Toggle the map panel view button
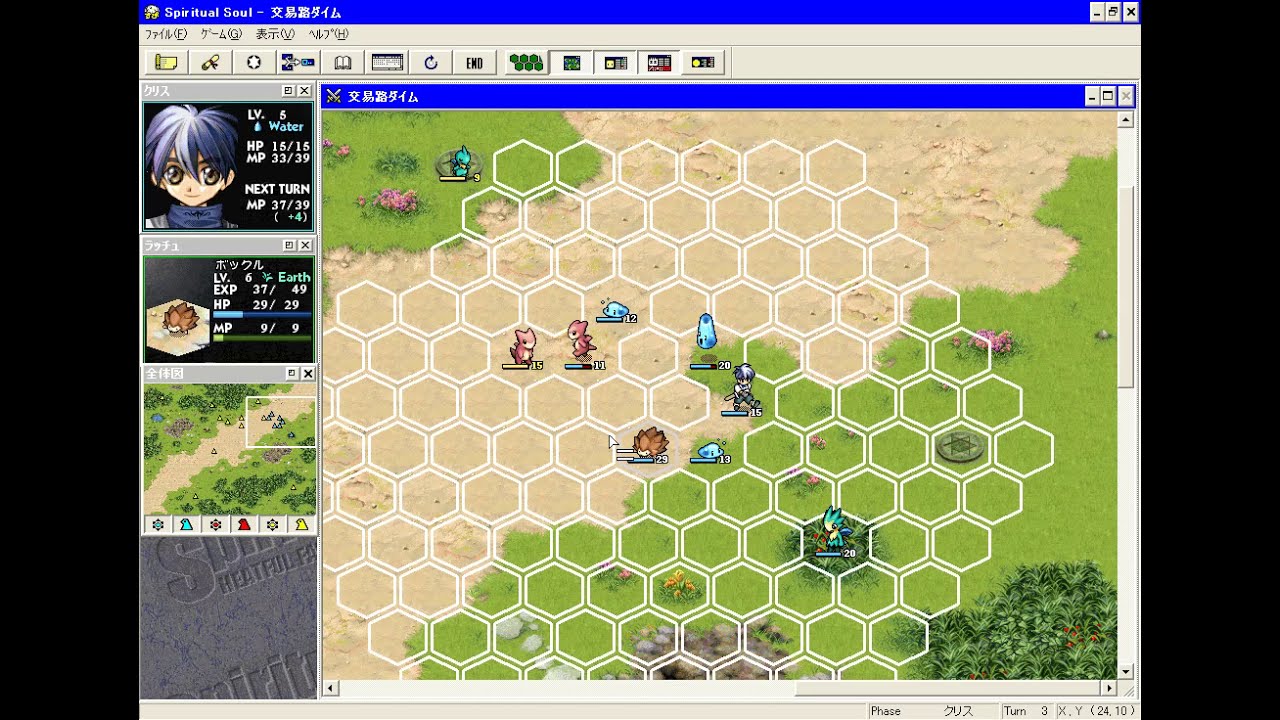Viewport: 1280px width, 720px height. (571, 63)
